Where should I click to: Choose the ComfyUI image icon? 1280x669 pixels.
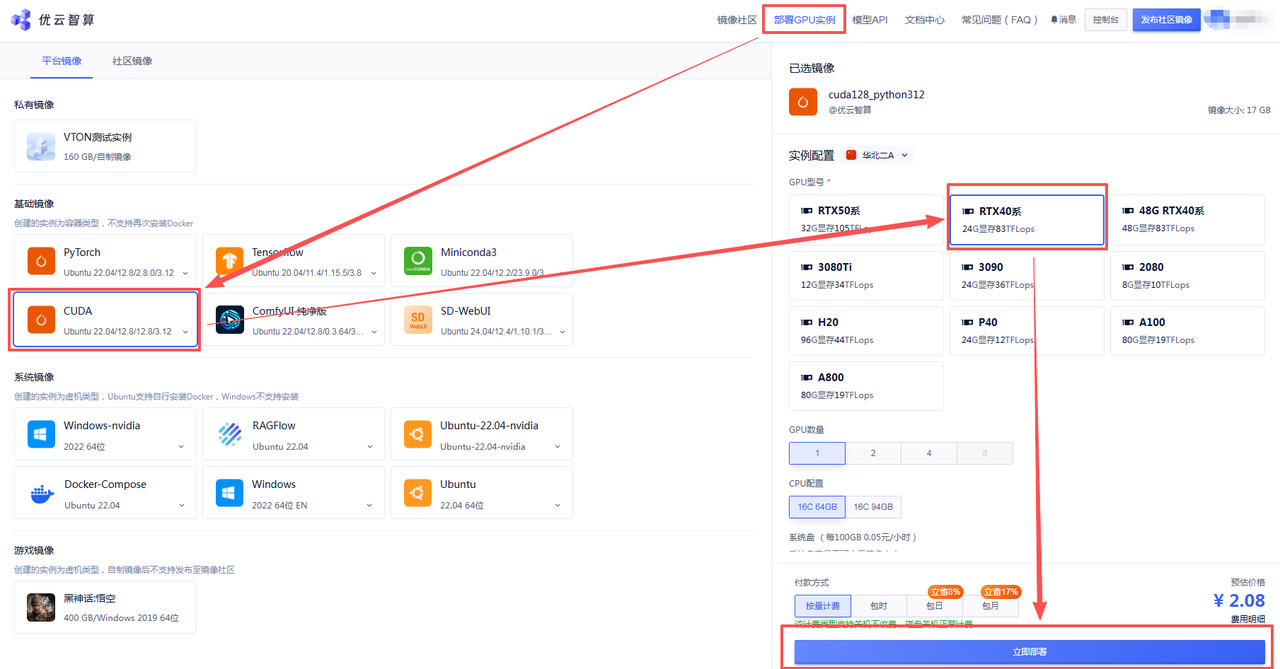click(x=229, y=320)
